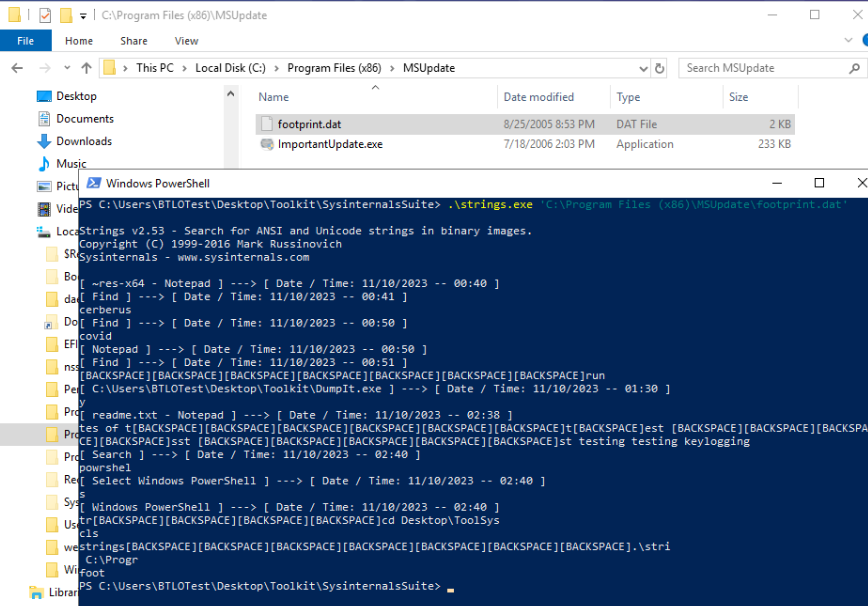Expand the chevron after Local Disk (C:) breadcrumb
The width and height of the screenshot is (868, 606).
pyautogui.click(x=276, y=68)
